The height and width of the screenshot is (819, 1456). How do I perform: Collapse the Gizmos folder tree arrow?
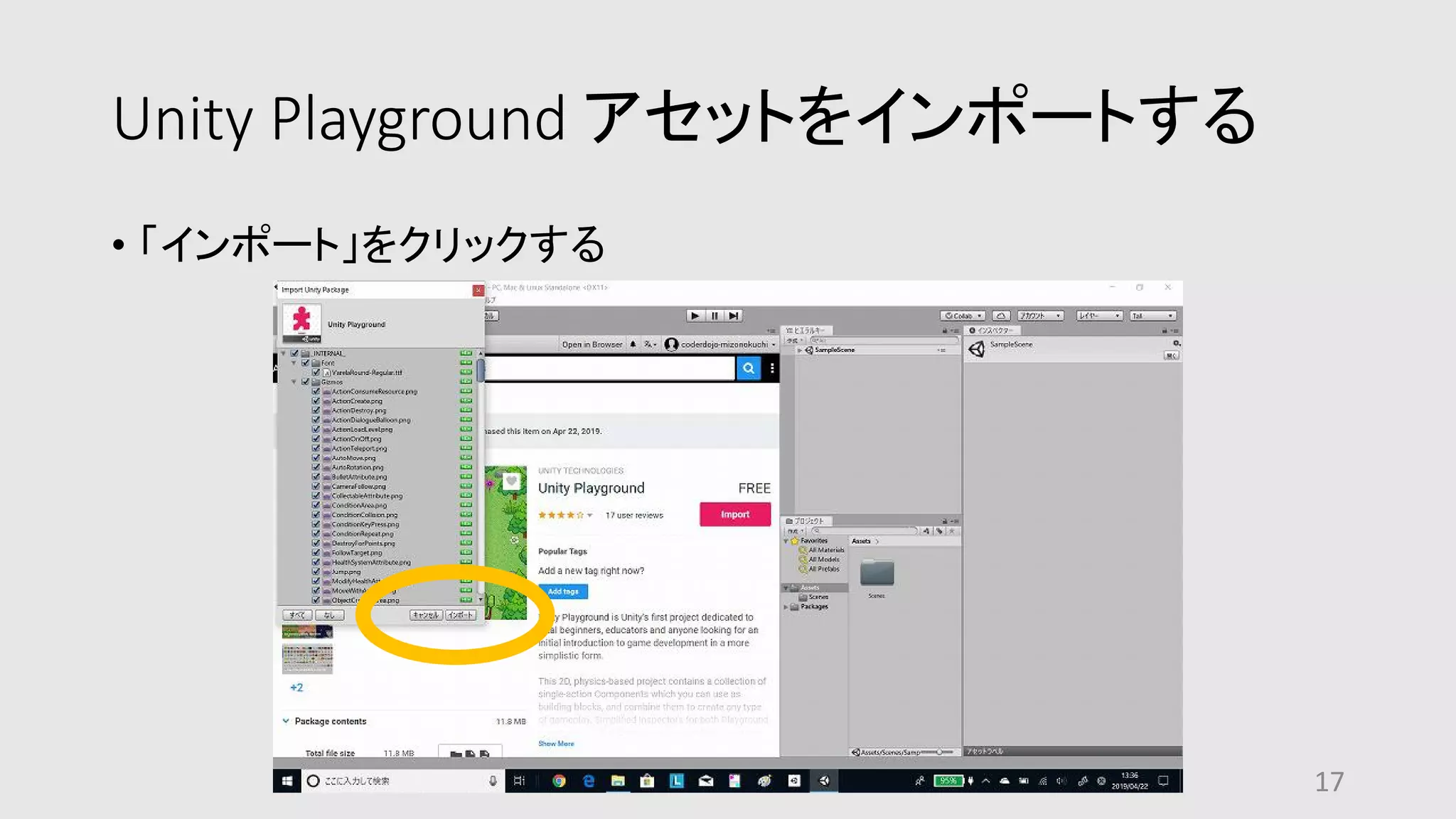[x=294, y=382]
